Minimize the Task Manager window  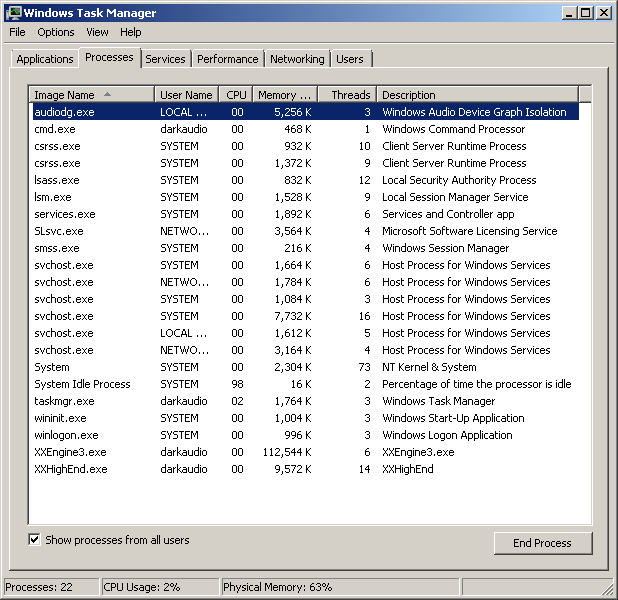click(569, 13)
